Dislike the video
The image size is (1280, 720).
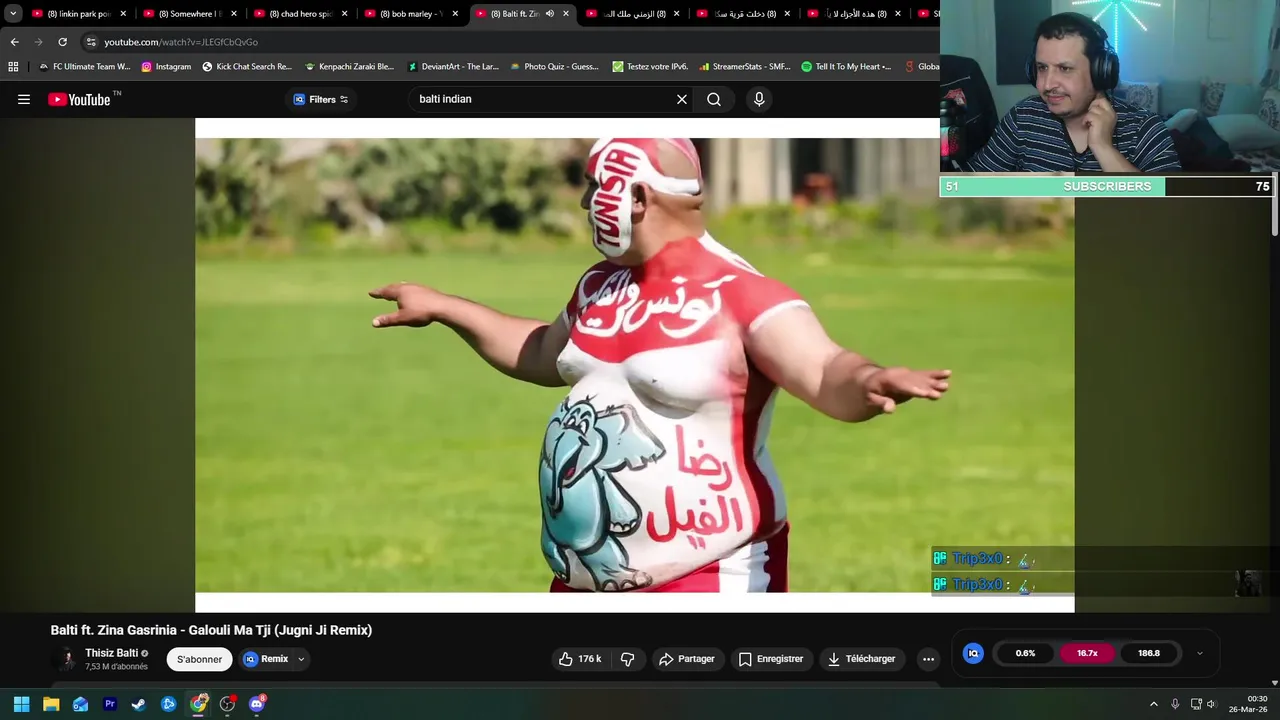[x=628, y=659]
